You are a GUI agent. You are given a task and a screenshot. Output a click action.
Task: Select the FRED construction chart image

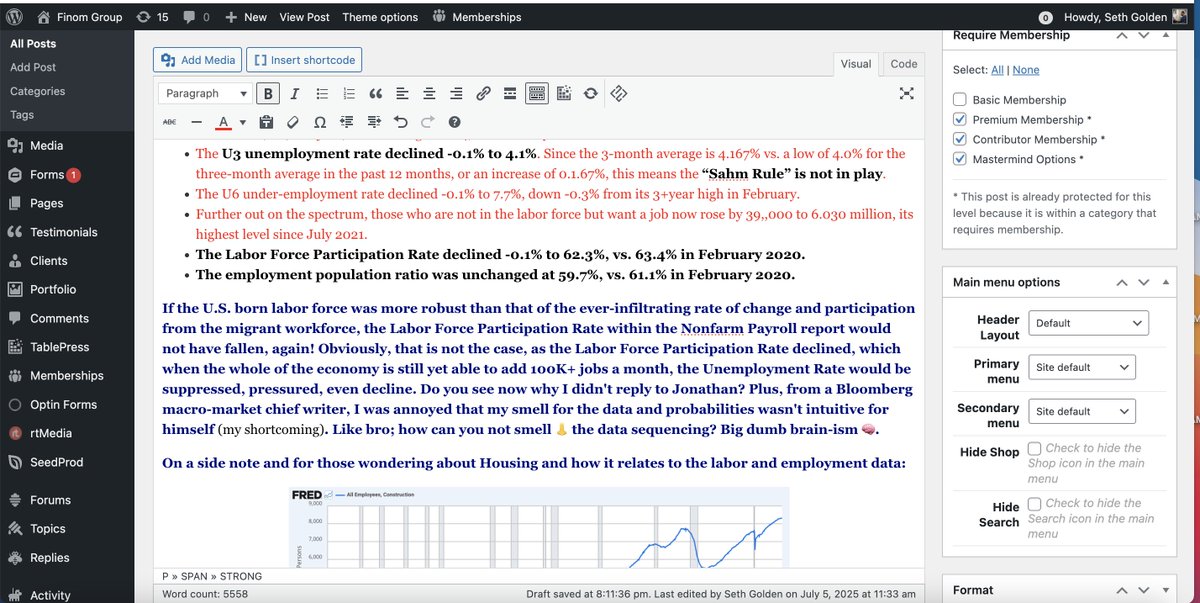[x=539, y=528]
